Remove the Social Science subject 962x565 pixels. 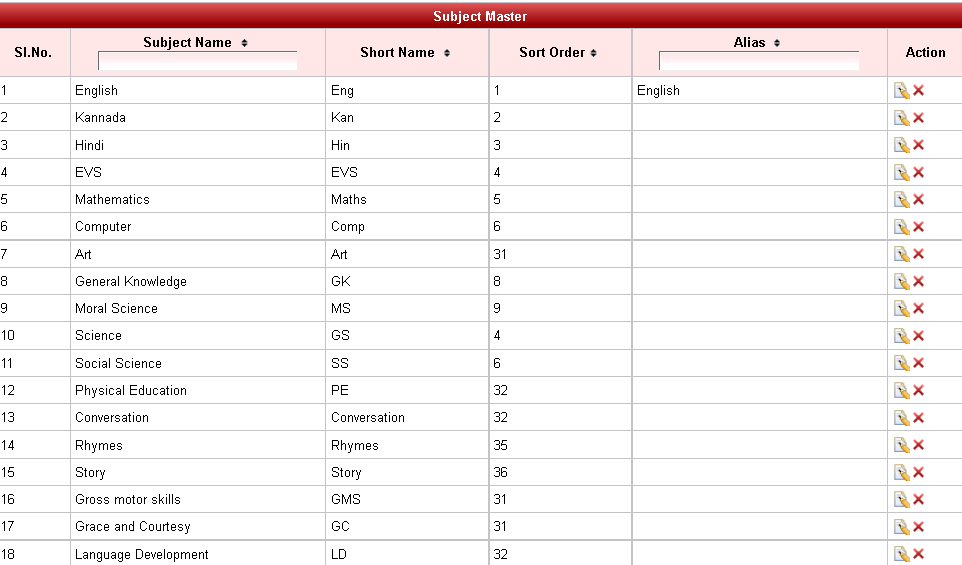click(919, 363)
